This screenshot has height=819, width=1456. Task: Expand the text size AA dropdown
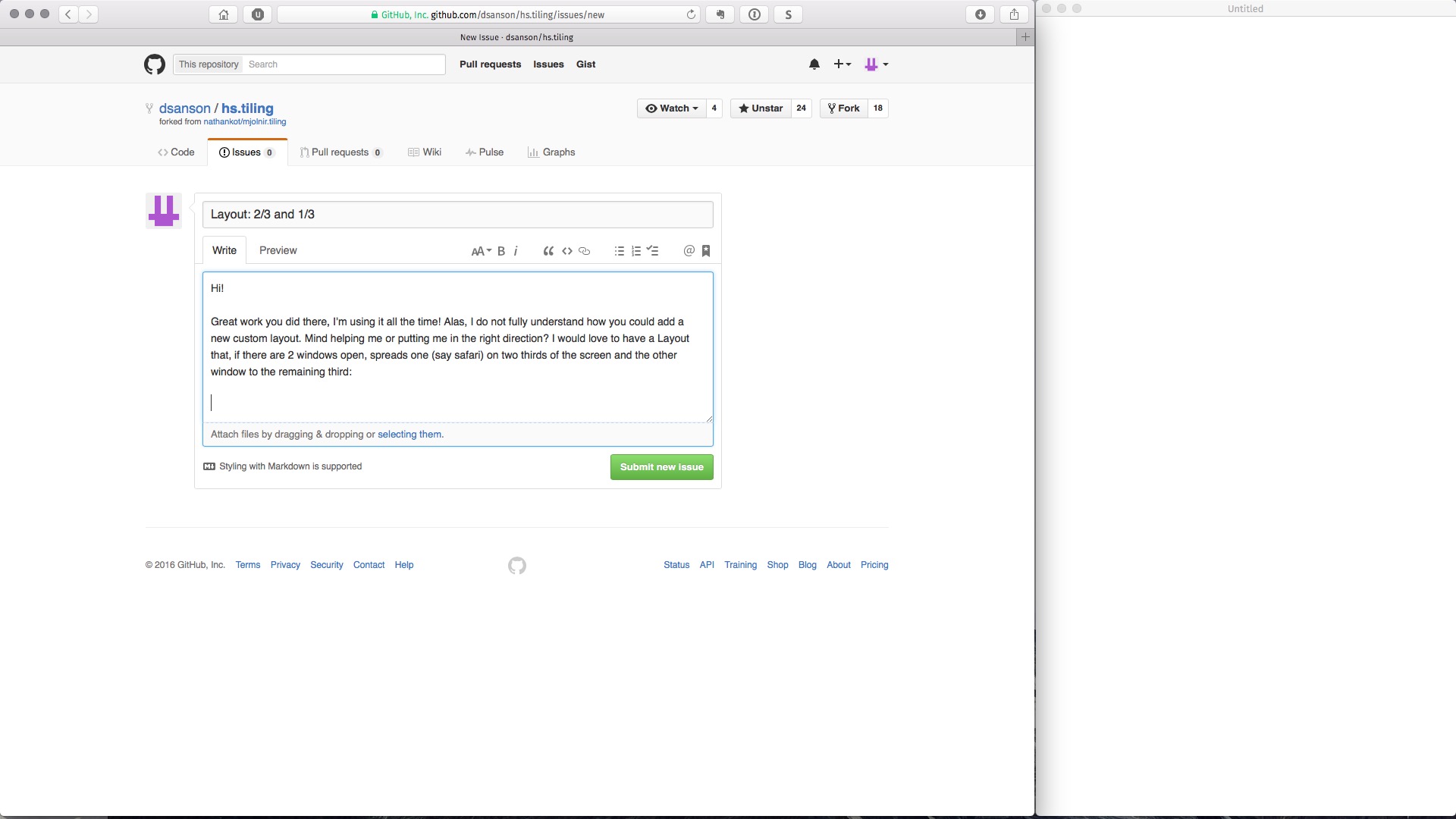pos(481,251)
